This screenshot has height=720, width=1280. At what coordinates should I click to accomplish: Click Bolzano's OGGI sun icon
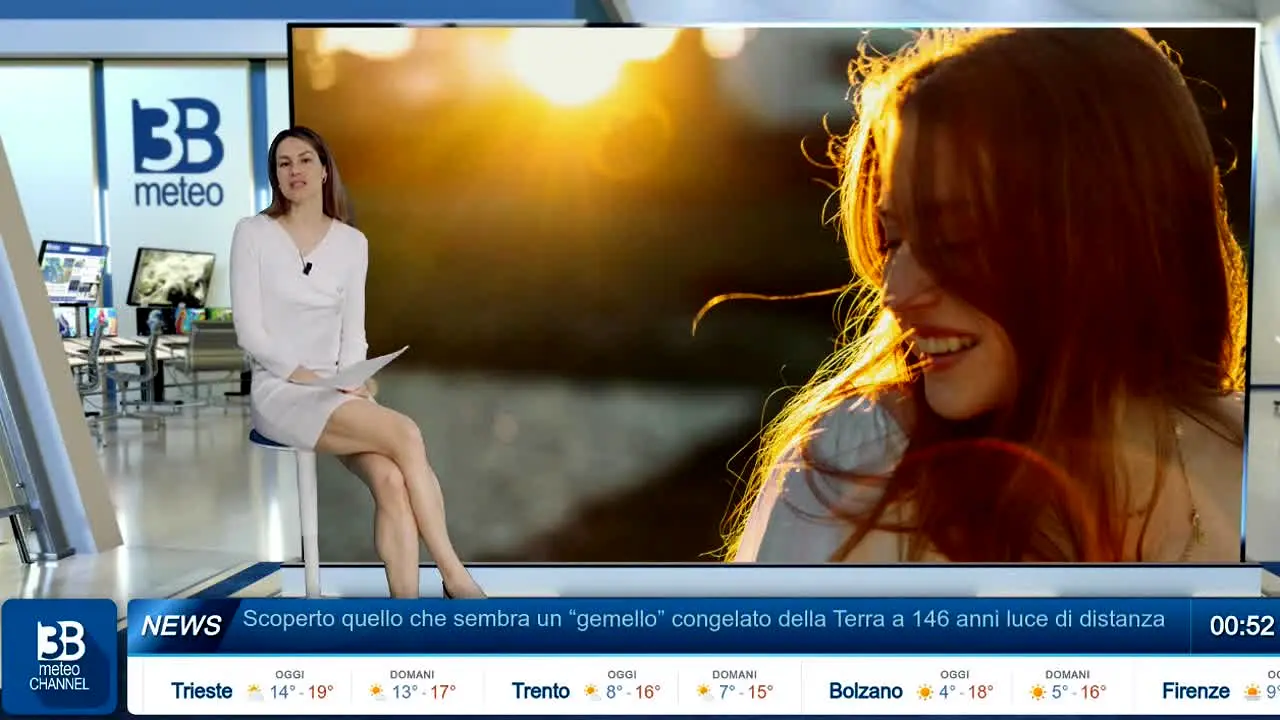click(x=925, y=691)
